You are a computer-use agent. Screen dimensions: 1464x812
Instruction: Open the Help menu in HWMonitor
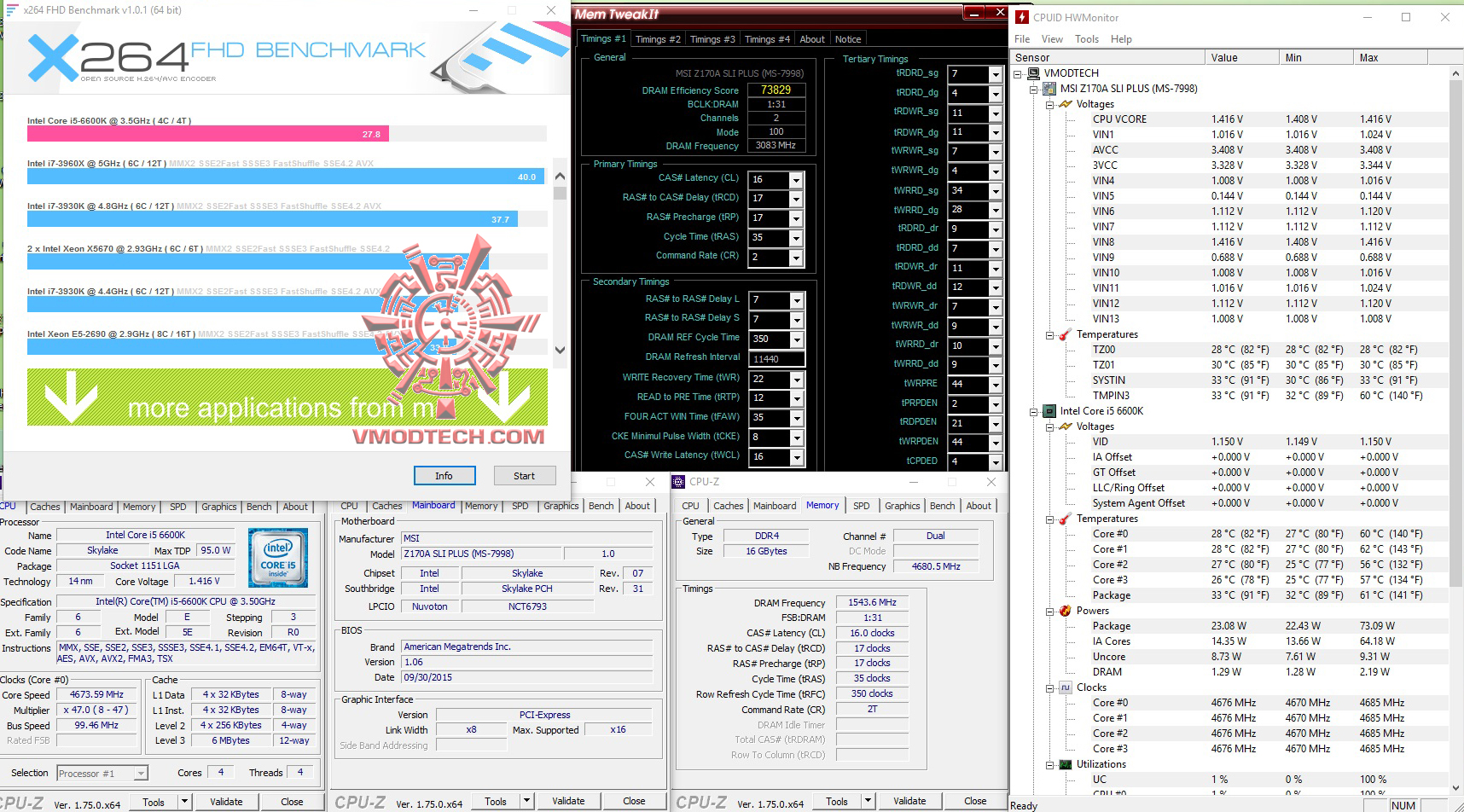pos(1121,39)
